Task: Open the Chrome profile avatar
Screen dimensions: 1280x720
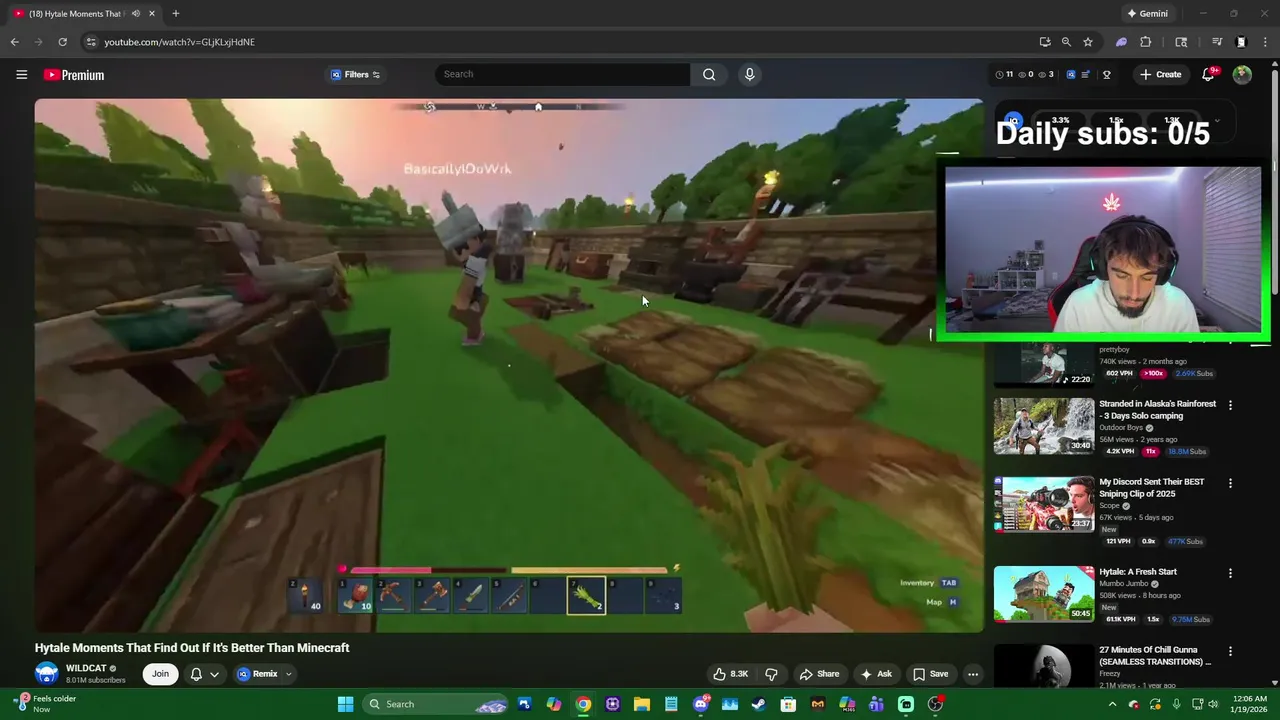Action: tap(1241, 42)
